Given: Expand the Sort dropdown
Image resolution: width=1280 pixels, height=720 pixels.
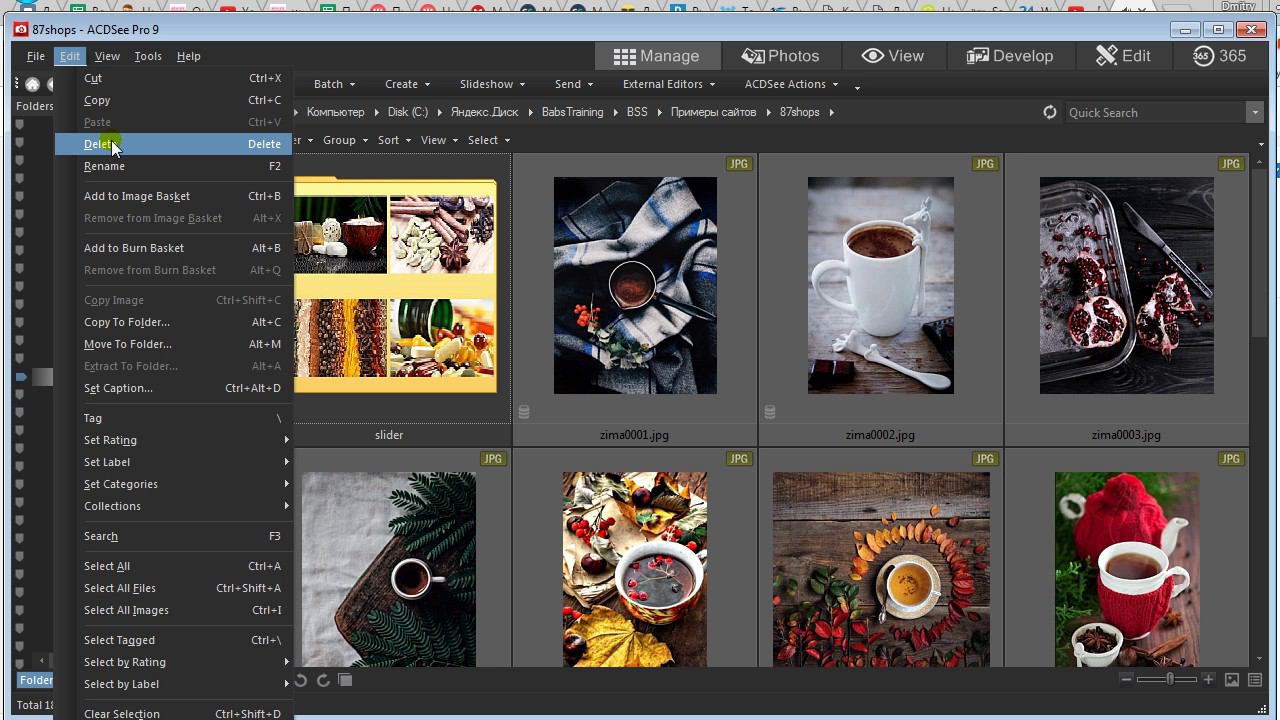Looking at the screenshot, I should [393, 140].
